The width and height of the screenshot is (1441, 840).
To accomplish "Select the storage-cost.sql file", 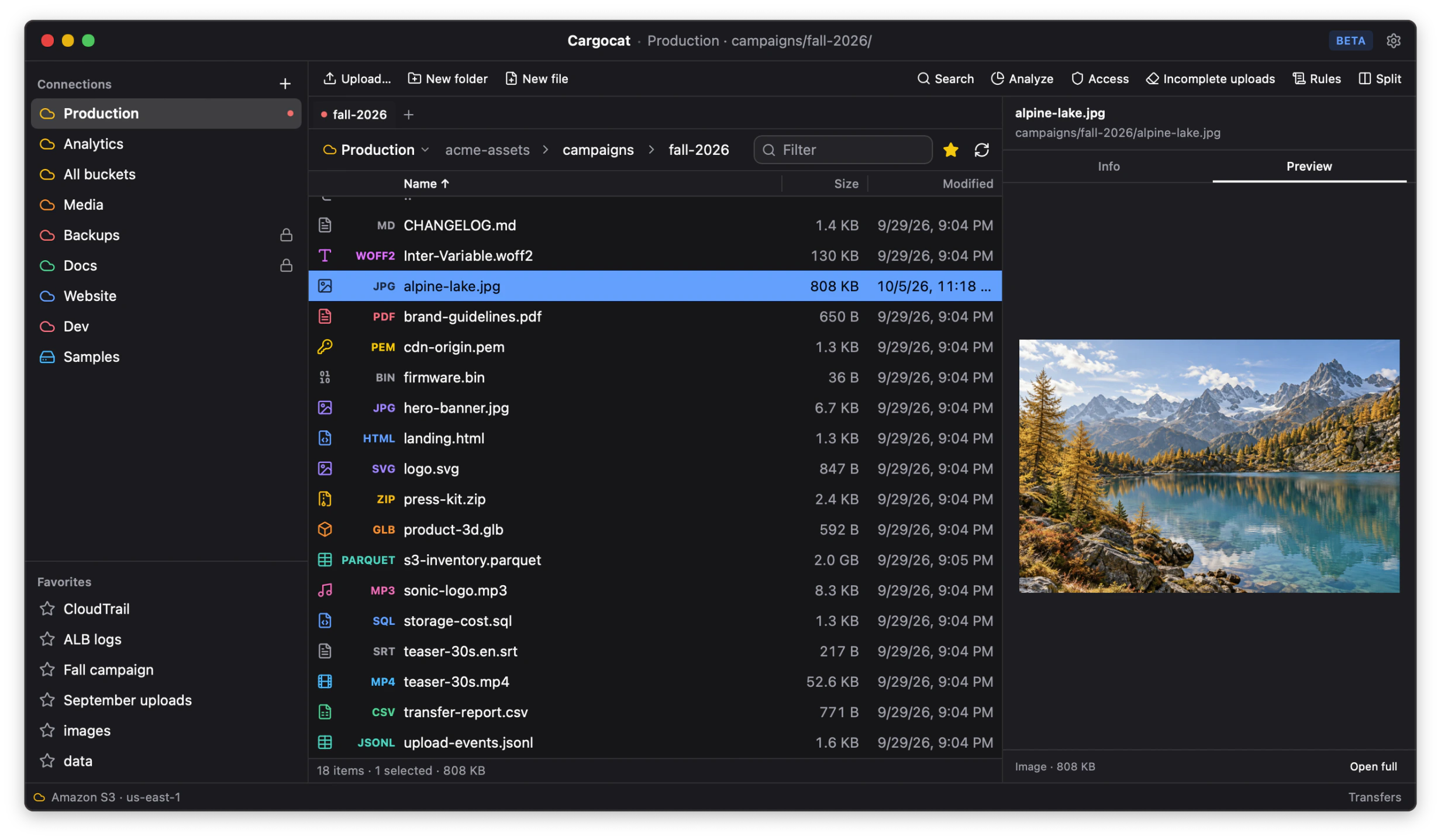I will coord(655,621).
